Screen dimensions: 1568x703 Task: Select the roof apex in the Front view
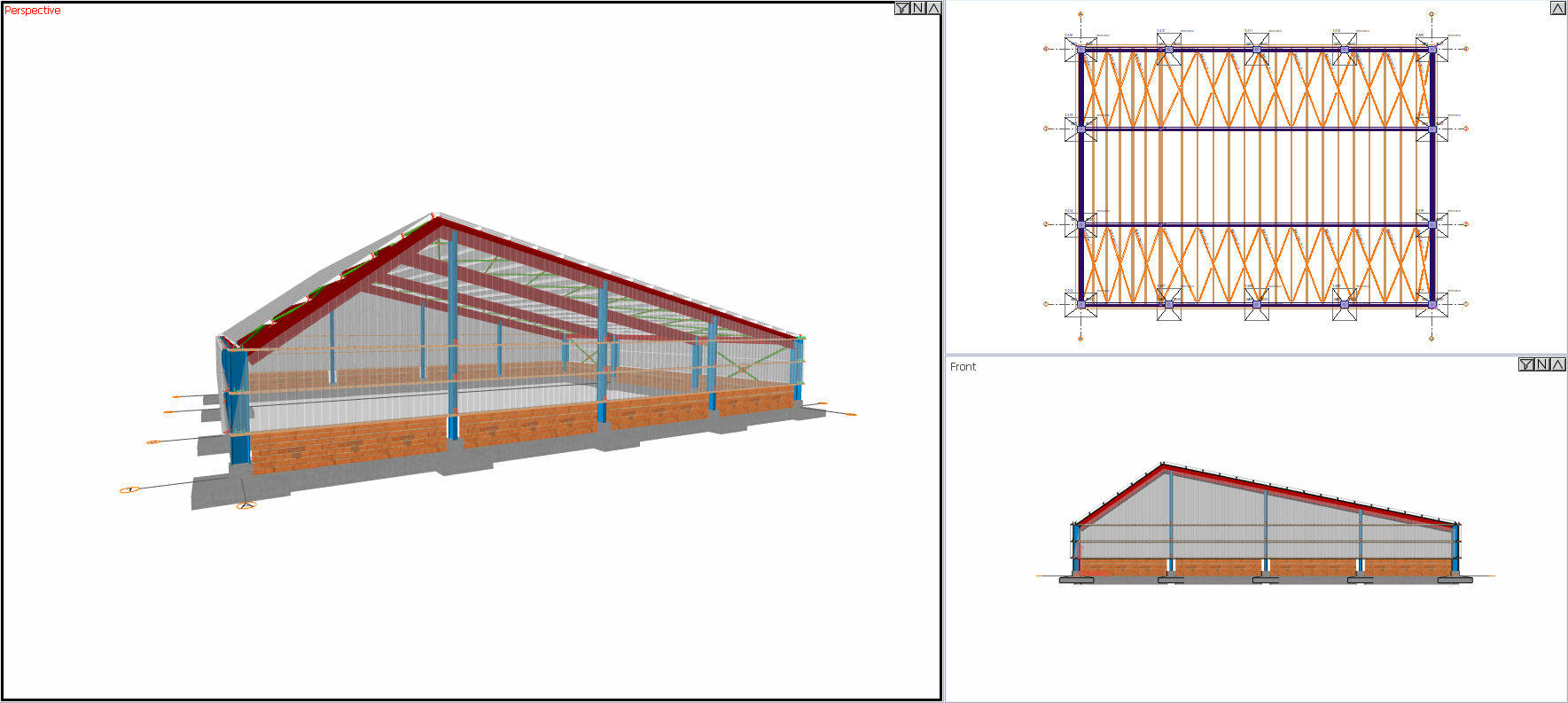(1163, 464)
